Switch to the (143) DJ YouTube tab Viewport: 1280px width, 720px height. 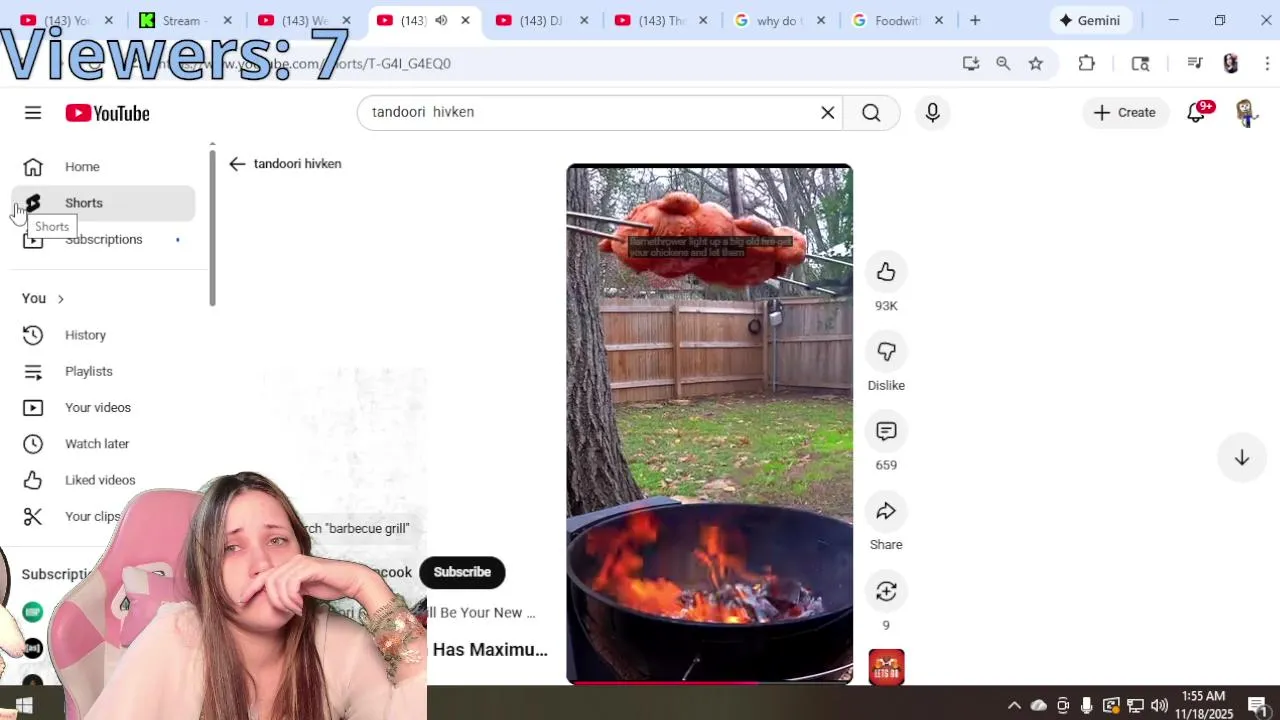coord(541,20)
